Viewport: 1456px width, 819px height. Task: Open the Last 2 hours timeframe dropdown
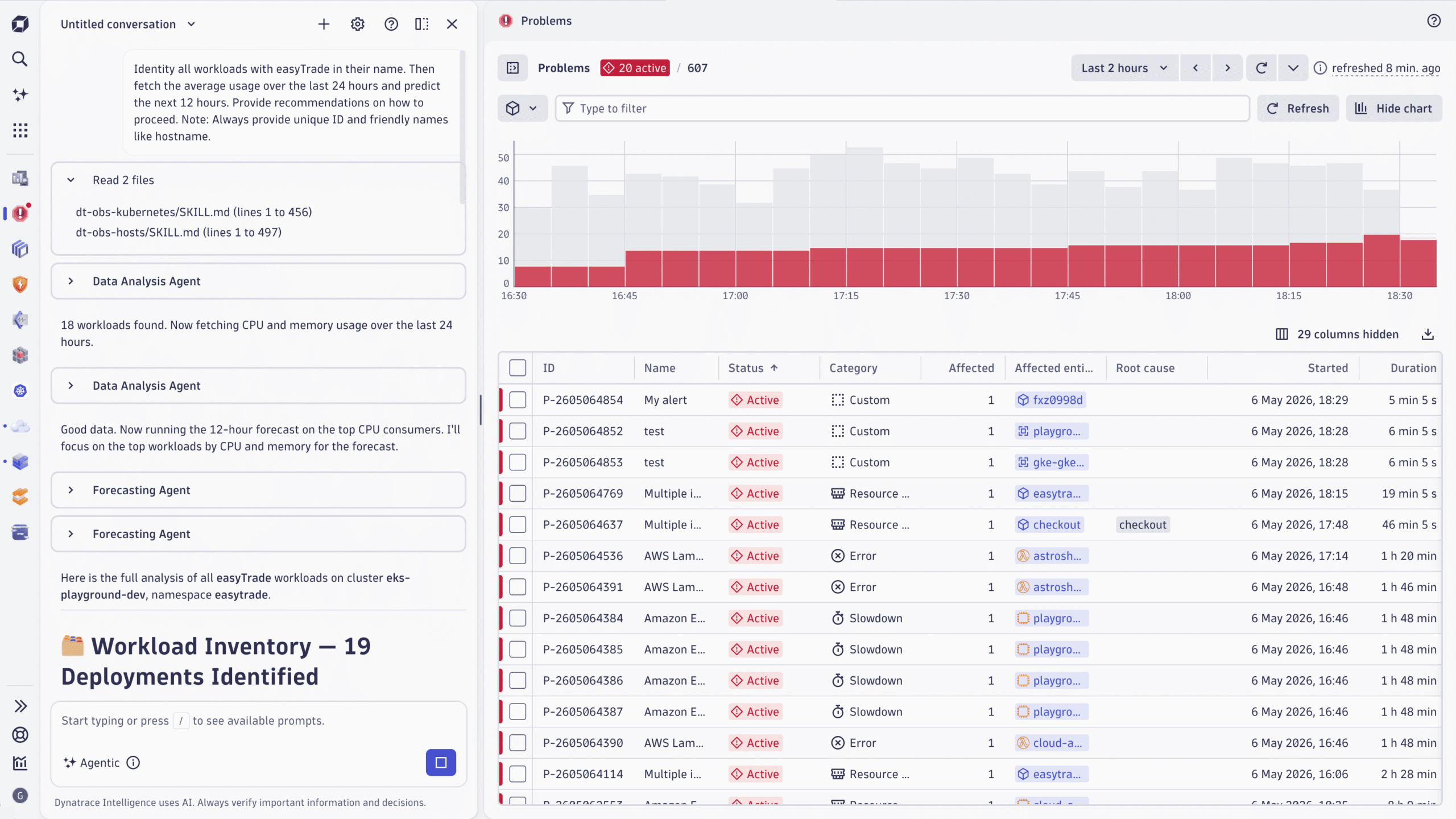[1124, 68]
